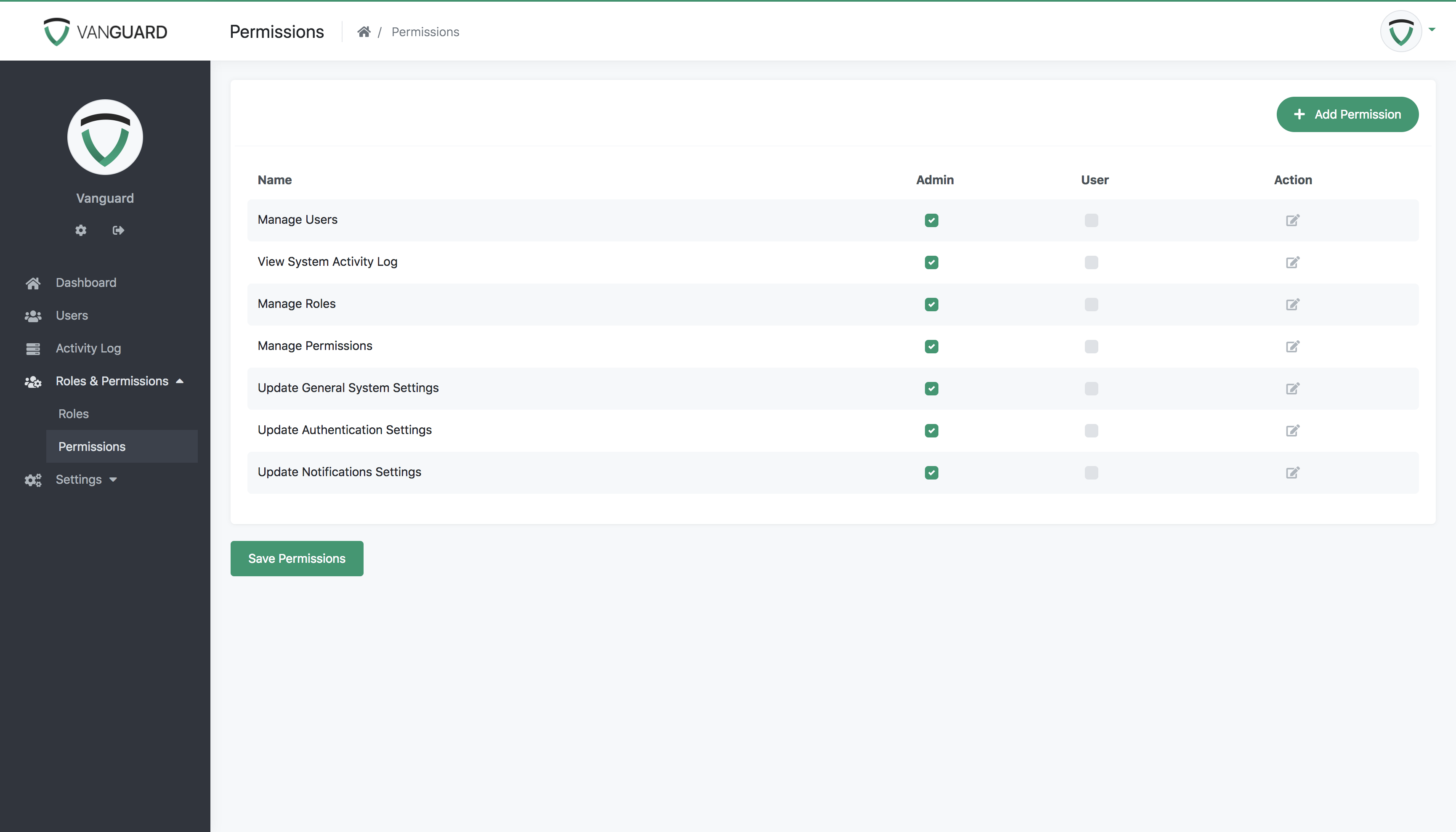
Task: Enable the User checkbox for Manage Permissions
Action: click(1091, 346)
